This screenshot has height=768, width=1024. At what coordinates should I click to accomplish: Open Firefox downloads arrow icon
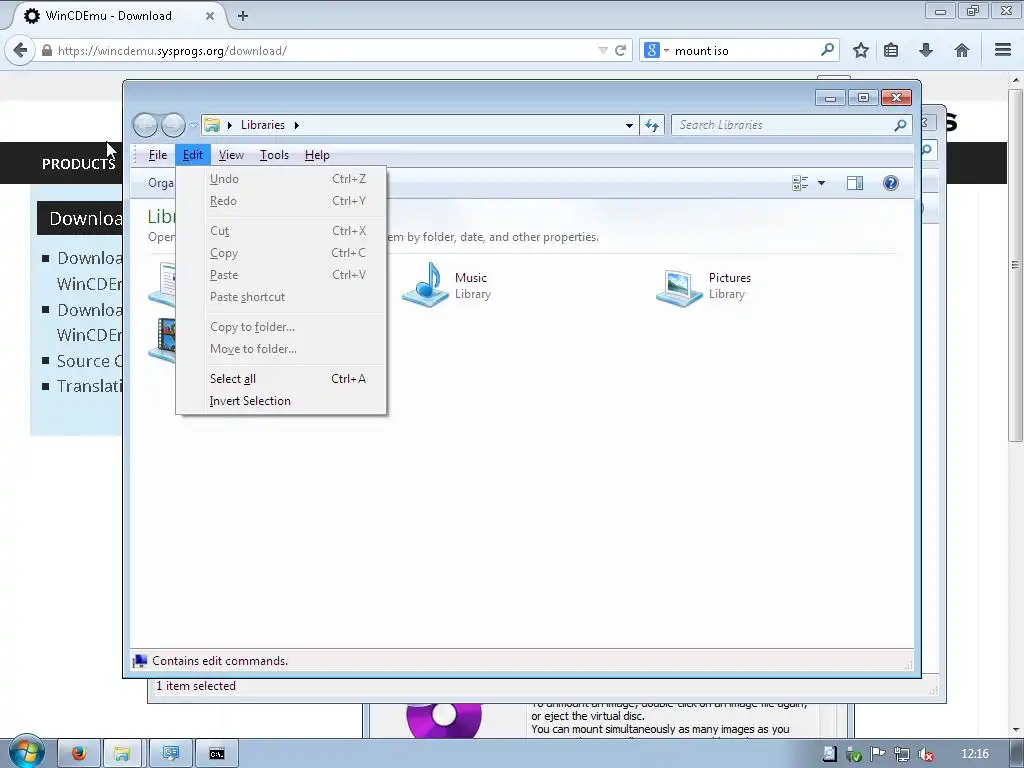click(925, 50)
